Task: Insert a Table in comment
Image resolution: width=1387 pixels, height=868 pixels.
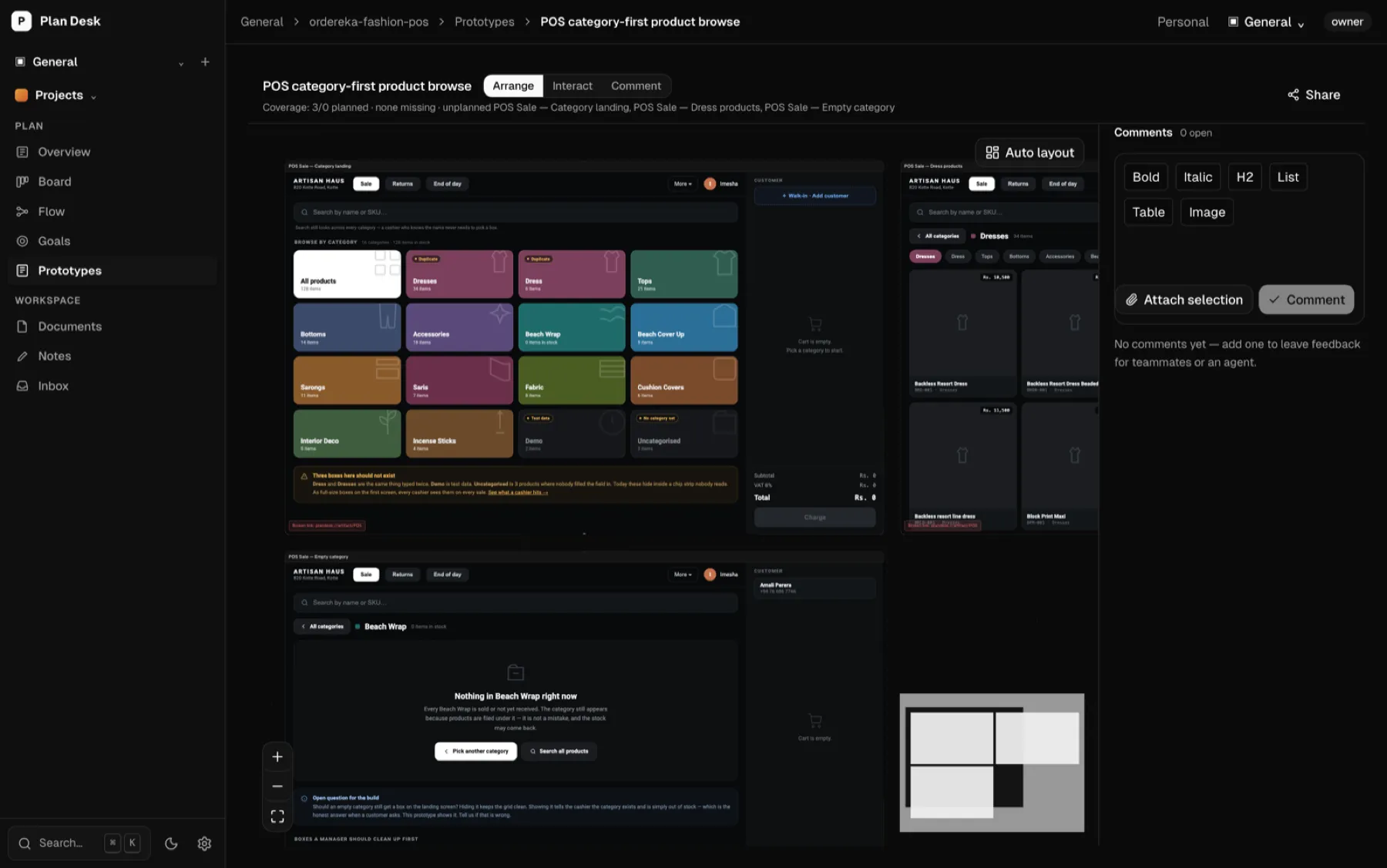Action: pos(1148,212)
